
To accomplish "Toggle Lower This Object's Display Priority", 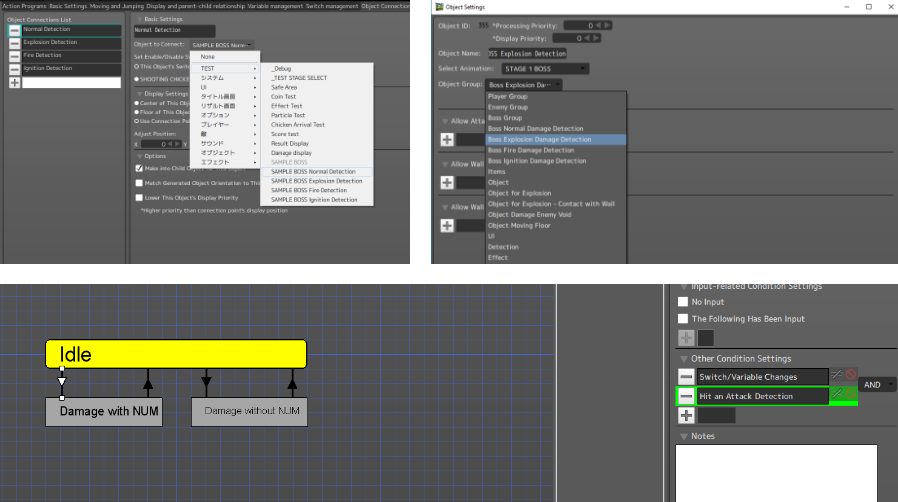I will pyautogui.click(x=139, y=198).
